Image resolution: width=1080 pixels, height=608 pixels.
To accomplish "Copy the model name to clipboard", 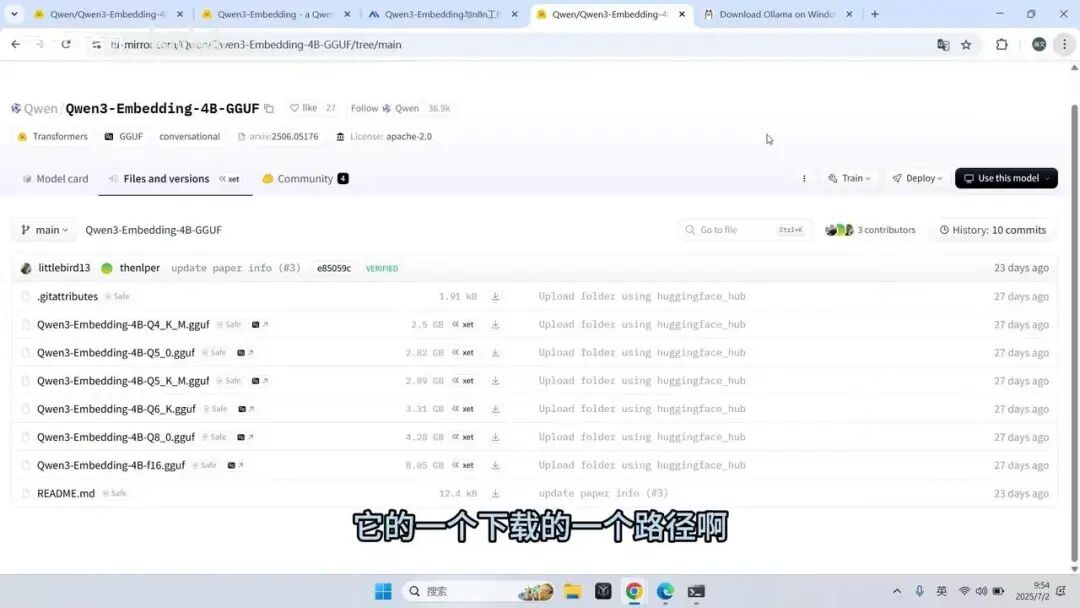I will point(269,109).
